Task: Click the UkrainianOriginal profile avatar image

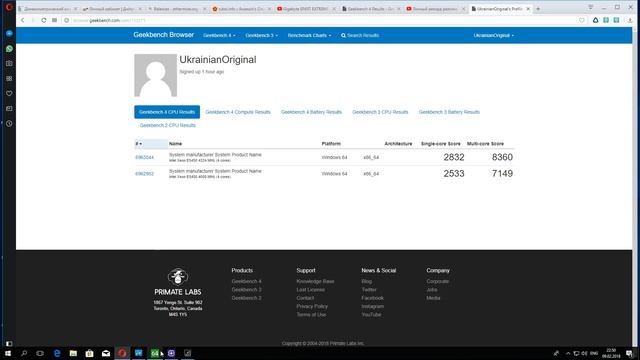Action: tap(156, 75)
